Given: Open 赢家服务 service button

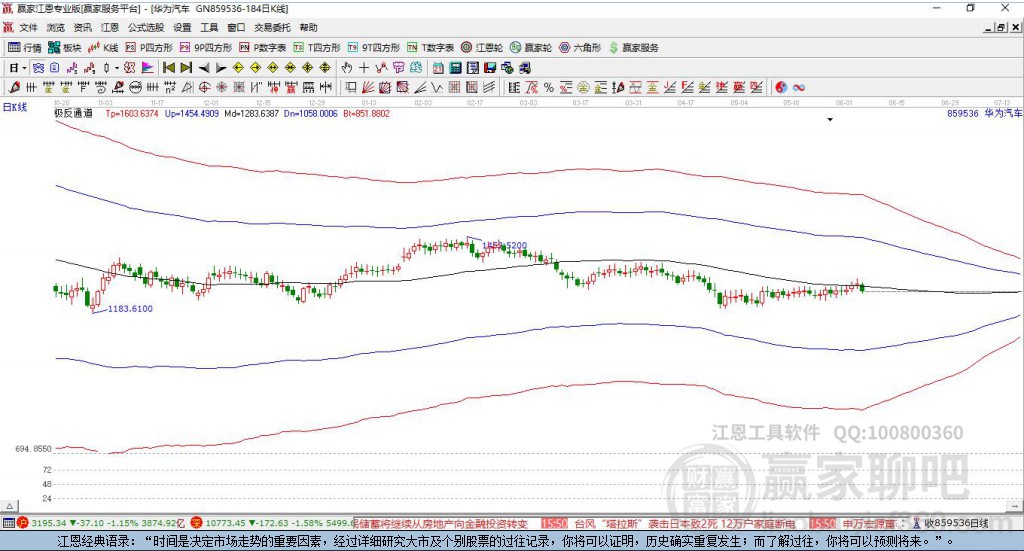Looking at the screenshot, I should click(633, 48).
